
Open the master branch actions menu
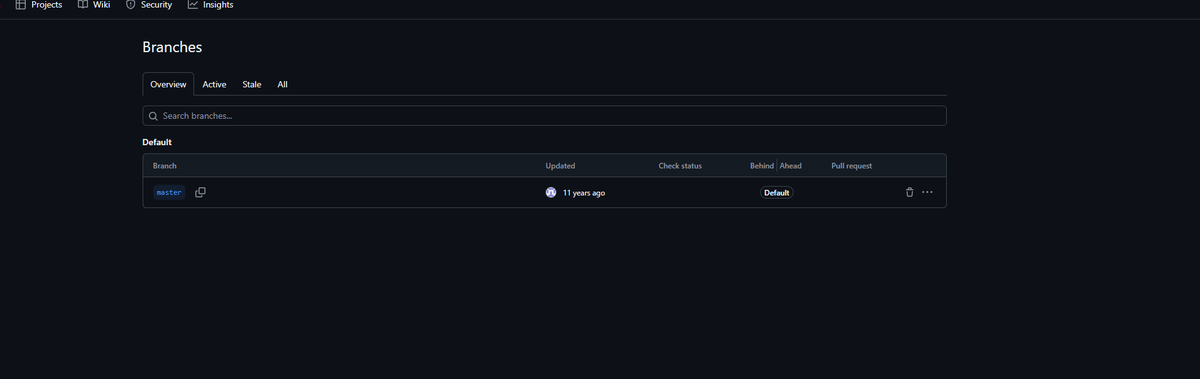click(x=927, y=192)
